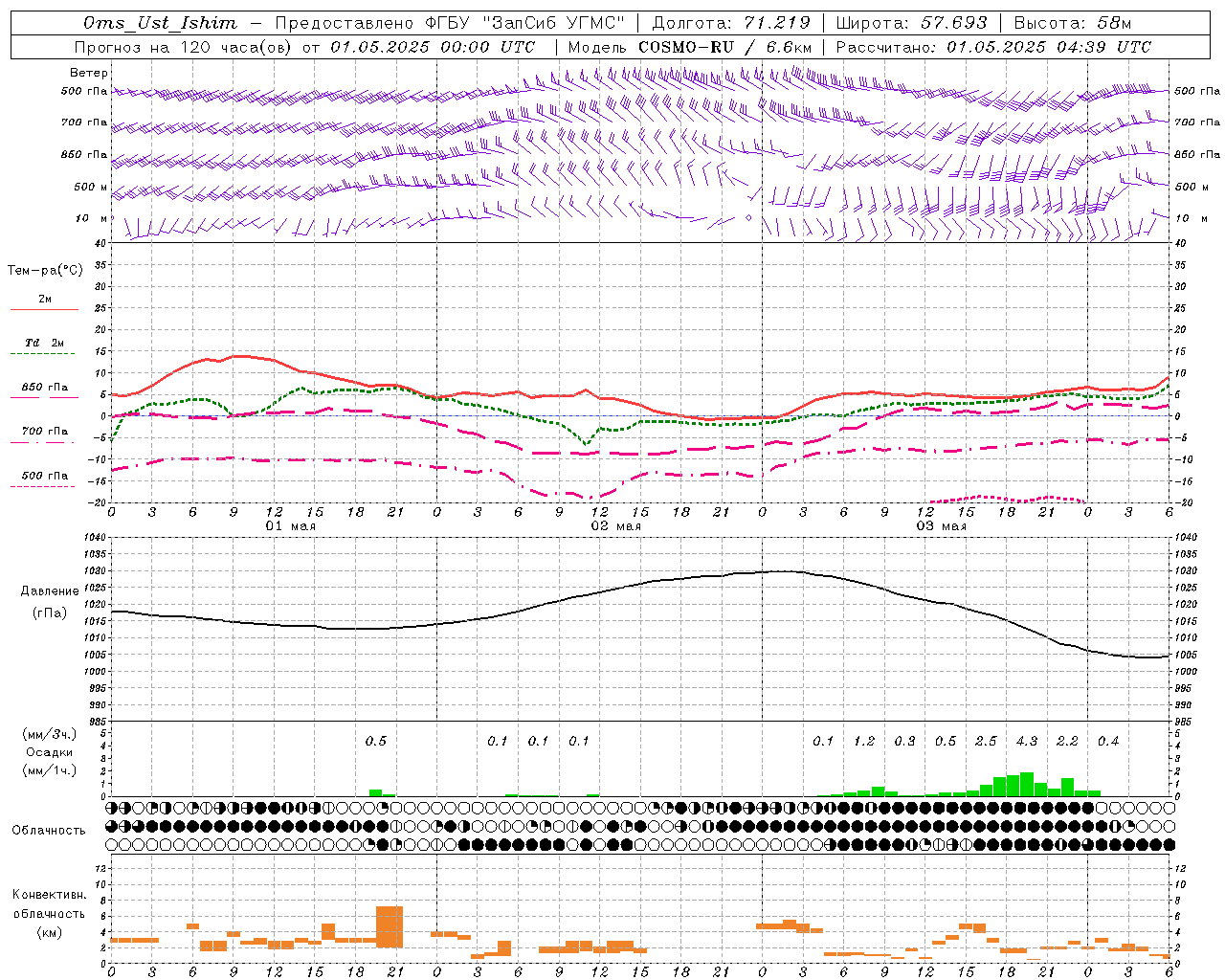Click the 2.2 precipitation total value
This screenshot has width=1225, height=980.
point(1067,742)
